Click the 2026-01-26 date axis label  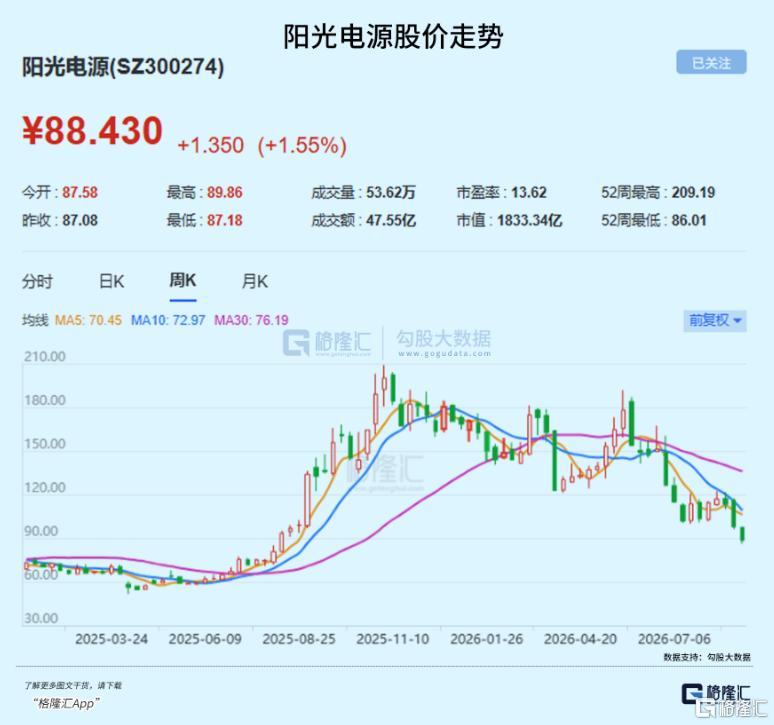486,639
